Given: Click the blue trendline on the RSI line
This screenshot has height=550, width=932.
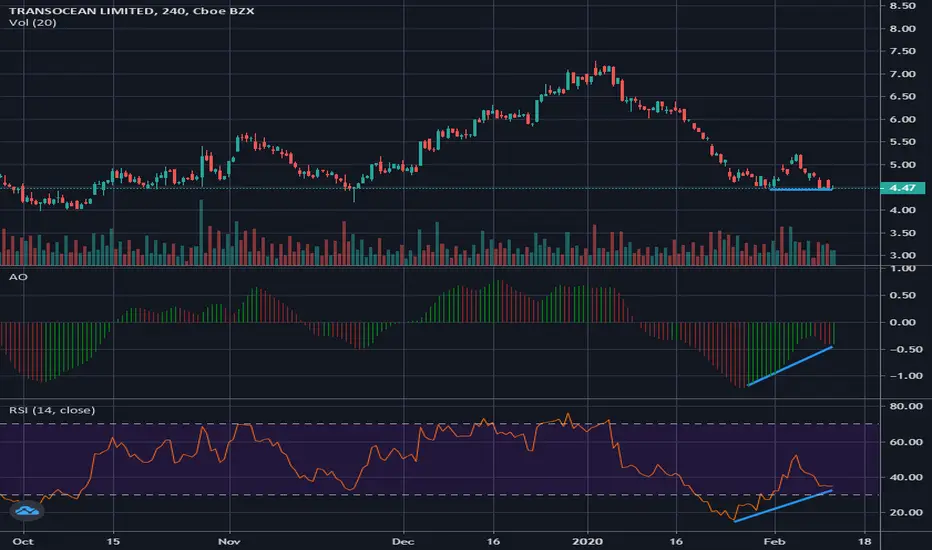Looking at the screenshot, I should (783, 506).
